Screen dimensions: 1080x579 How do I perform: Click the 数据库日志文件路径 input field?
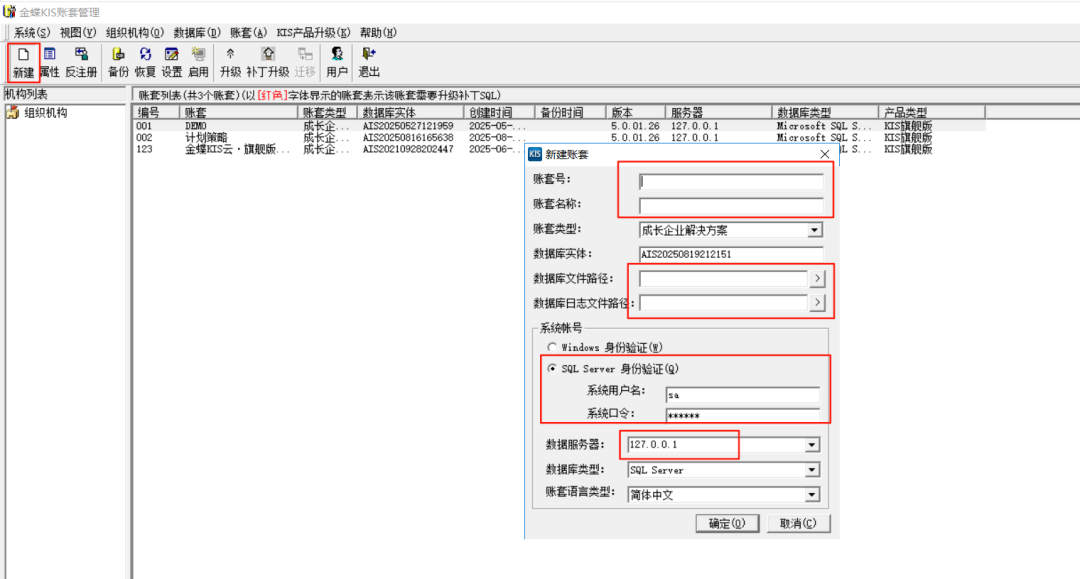pyautogui.click(x=723, y=303)
